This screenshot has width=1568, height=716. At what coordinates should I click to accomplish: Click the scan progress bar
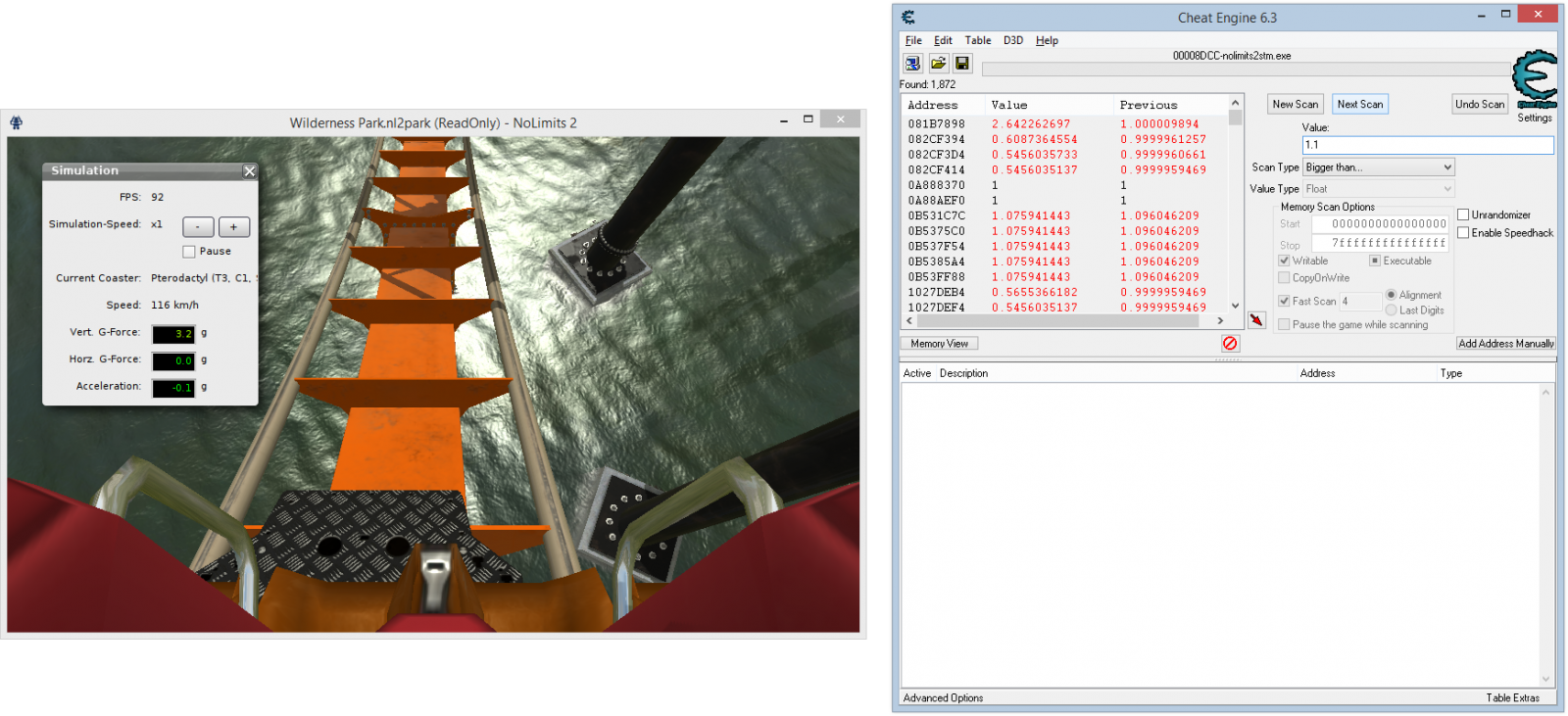tap(1247, 70)
